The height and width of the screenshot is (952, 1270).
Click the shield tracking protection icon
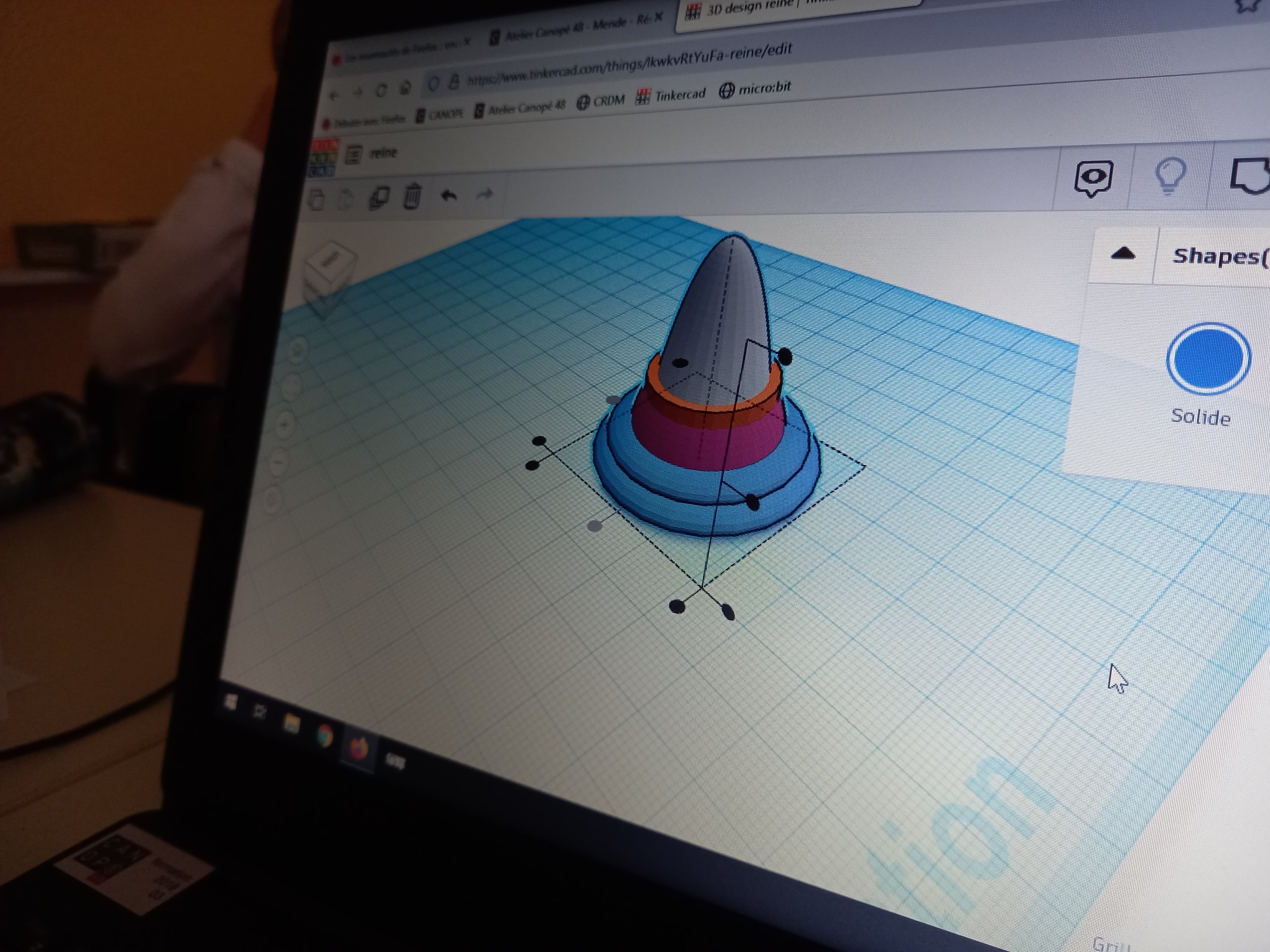point(434,84)
